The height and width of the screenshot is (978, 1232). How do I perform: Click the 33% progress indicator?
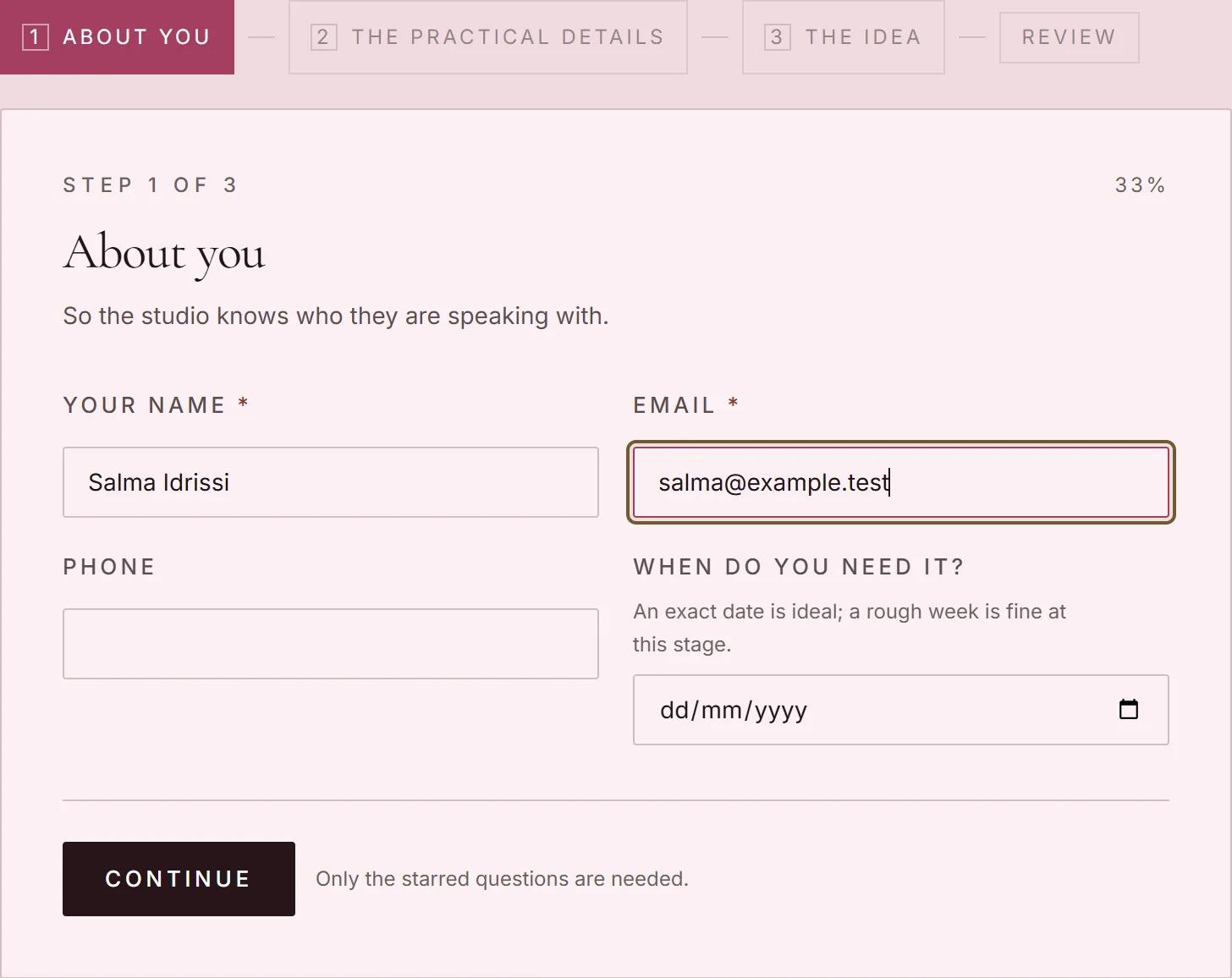point(1140,185)
